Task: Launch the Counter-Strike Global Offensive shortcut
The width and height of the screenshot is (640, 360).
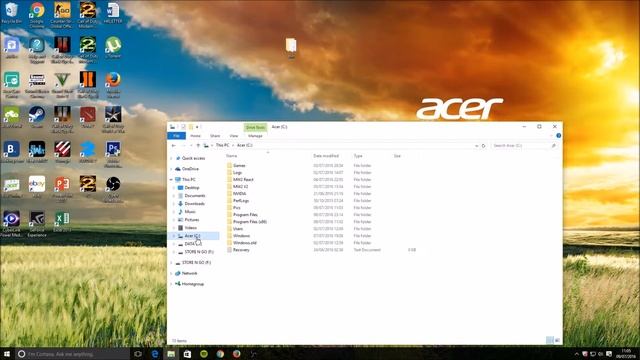Action: pos(62,14)
